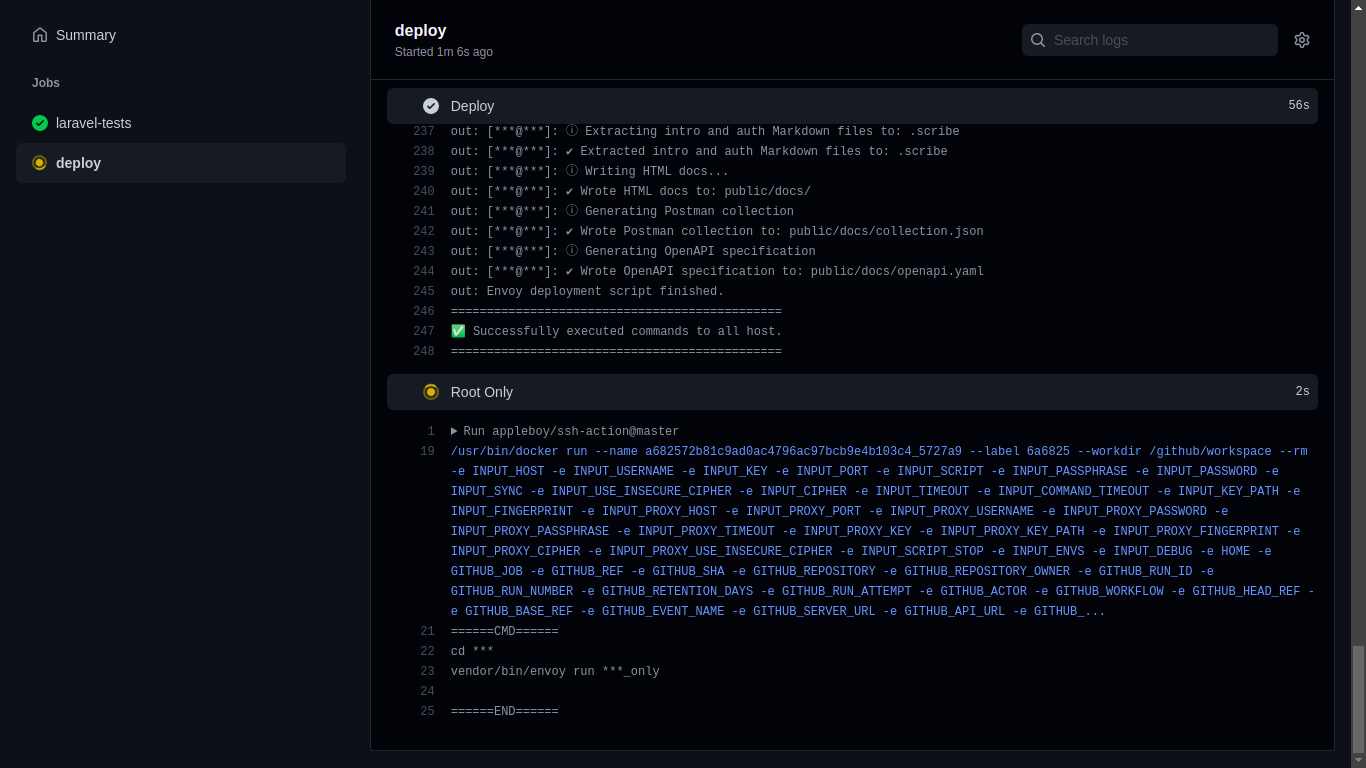Collapse the Root Only step
This screenshot has width=1366, height=768.
(852, 392)
